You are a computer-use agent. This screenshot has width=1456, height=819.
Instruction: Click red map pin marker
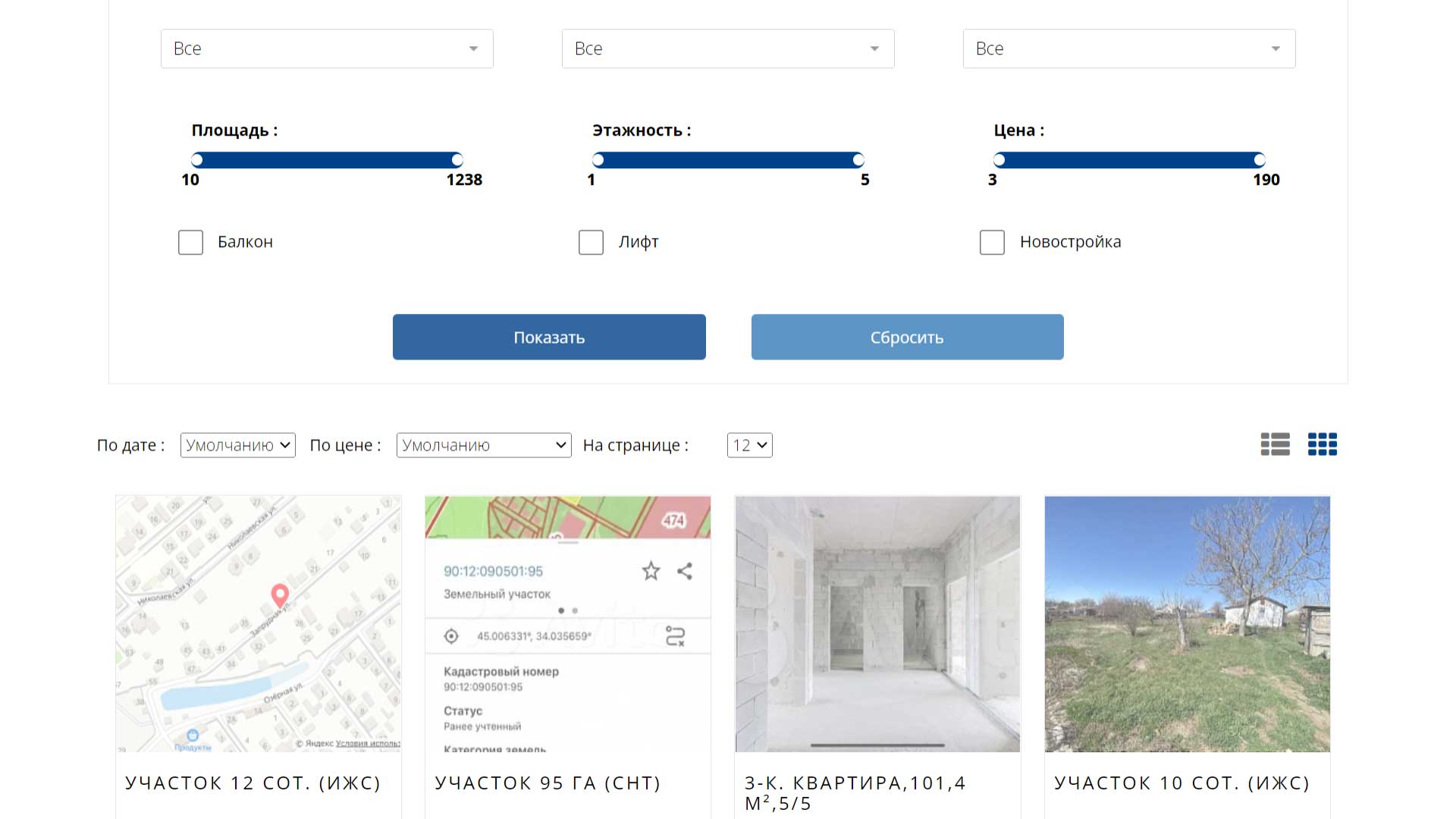tap(280, 596)
